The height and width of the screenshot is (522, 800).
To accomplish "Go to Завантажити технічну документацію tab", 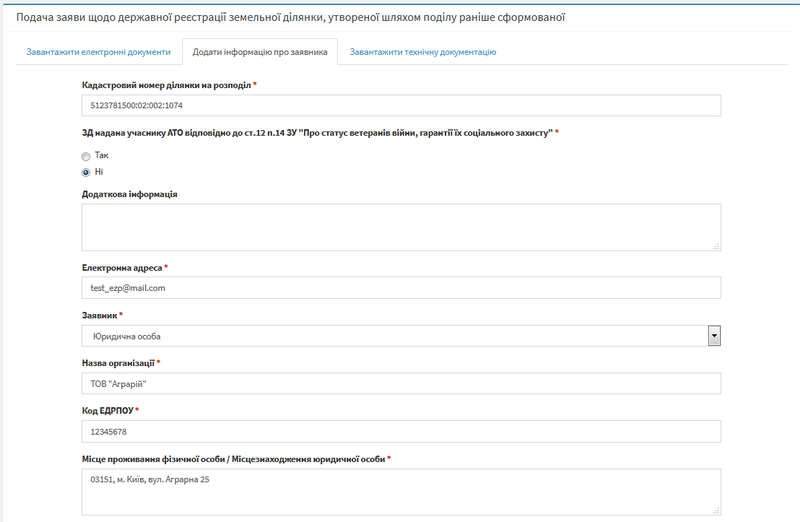I will pyautogui.click(x=422, y=52).
